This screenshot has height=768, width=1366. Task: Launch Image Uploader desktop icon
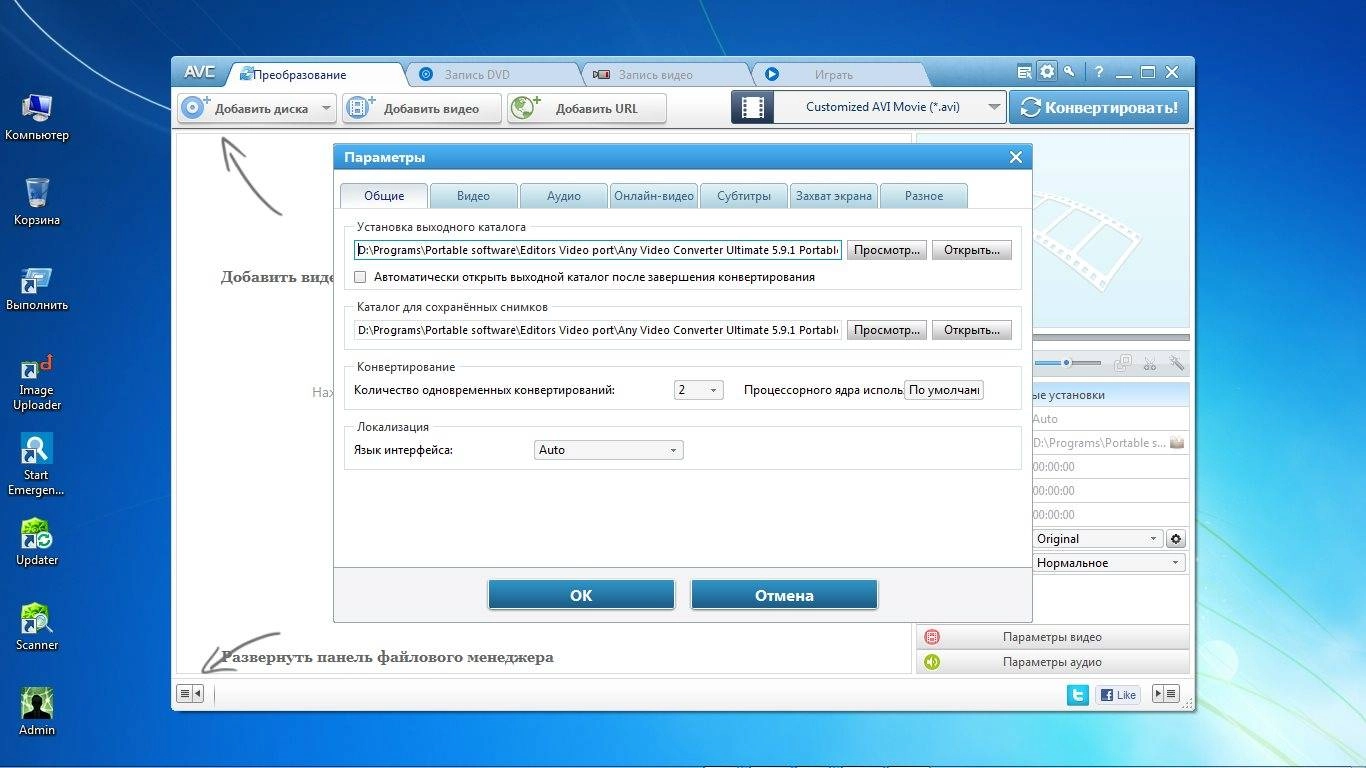coord(37,382)
